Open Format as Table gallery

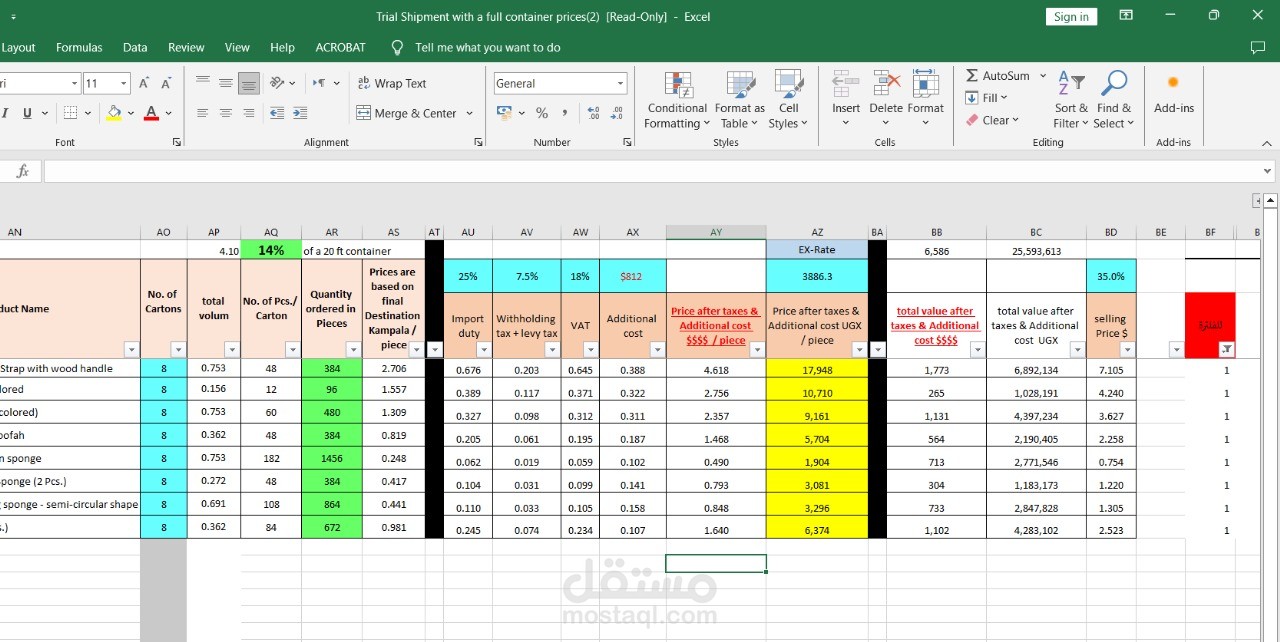pos(739,100)
